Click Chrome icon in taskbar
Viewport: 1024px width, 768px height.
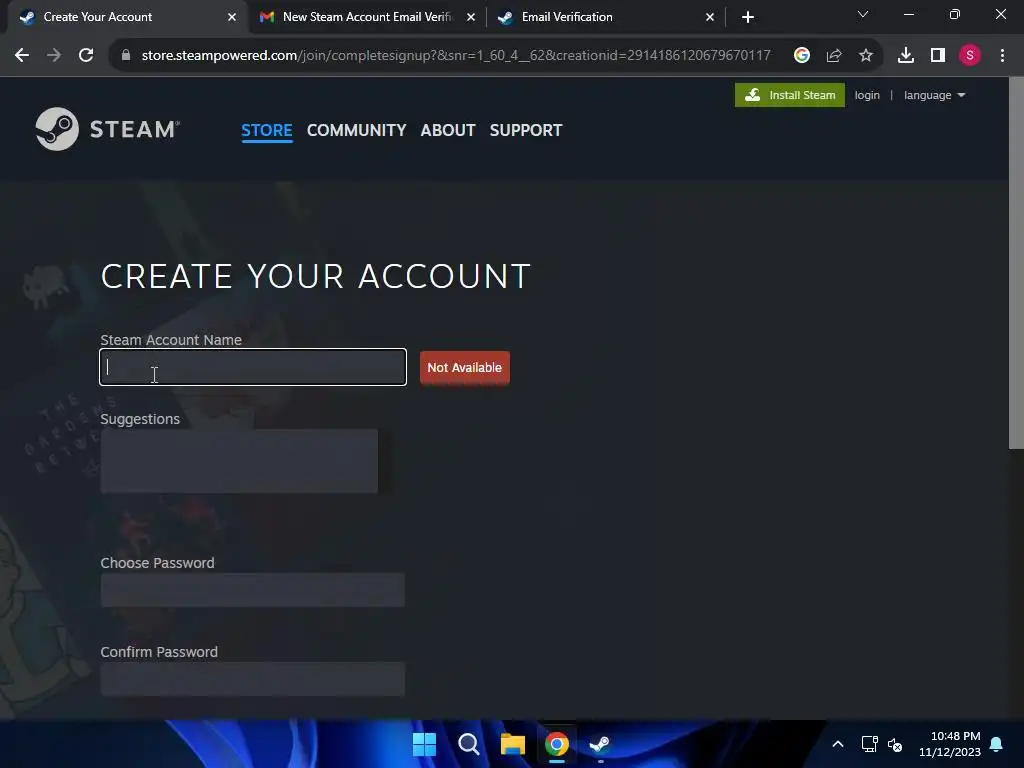coord(556,744)
